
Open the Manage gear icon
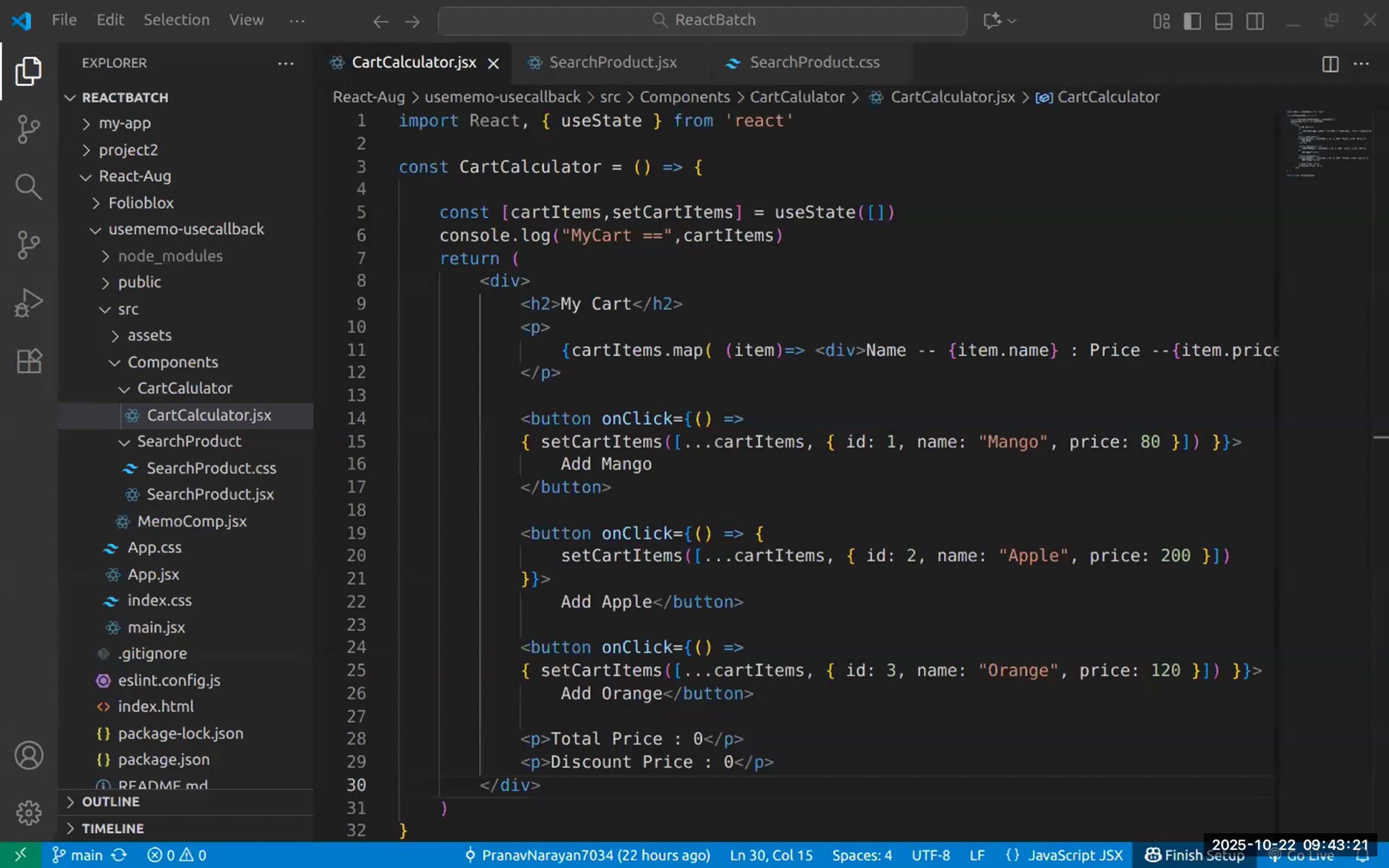[x=28, y=813]
